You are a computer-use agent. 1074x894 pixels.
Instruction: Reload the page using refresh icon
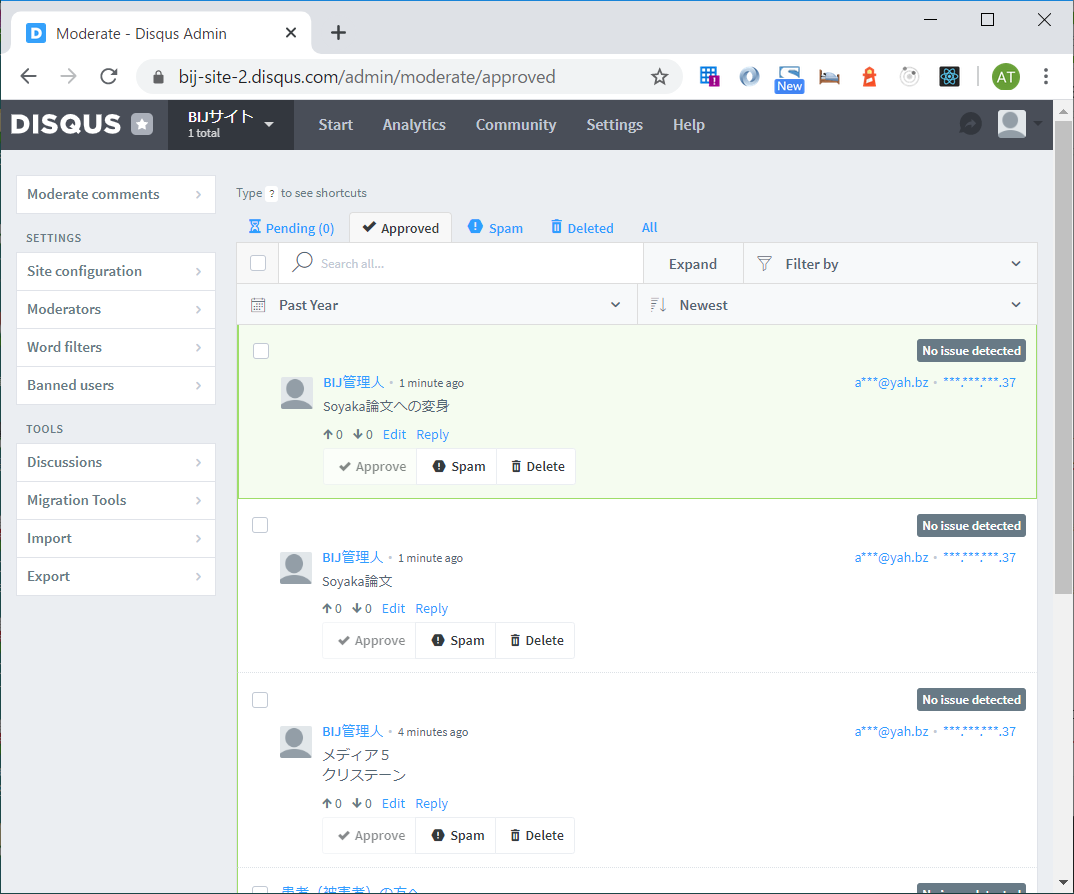pos(109,76)
